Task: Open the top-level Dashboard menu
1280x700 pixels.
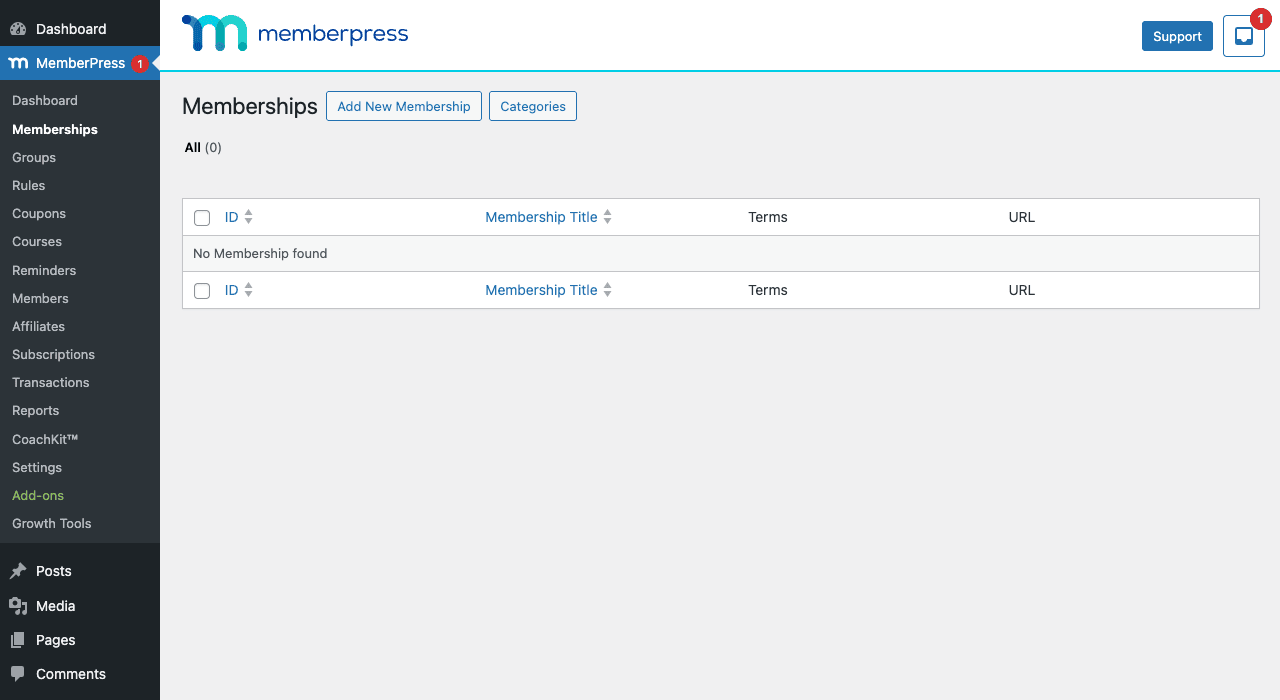Action: tap(80, 29)
